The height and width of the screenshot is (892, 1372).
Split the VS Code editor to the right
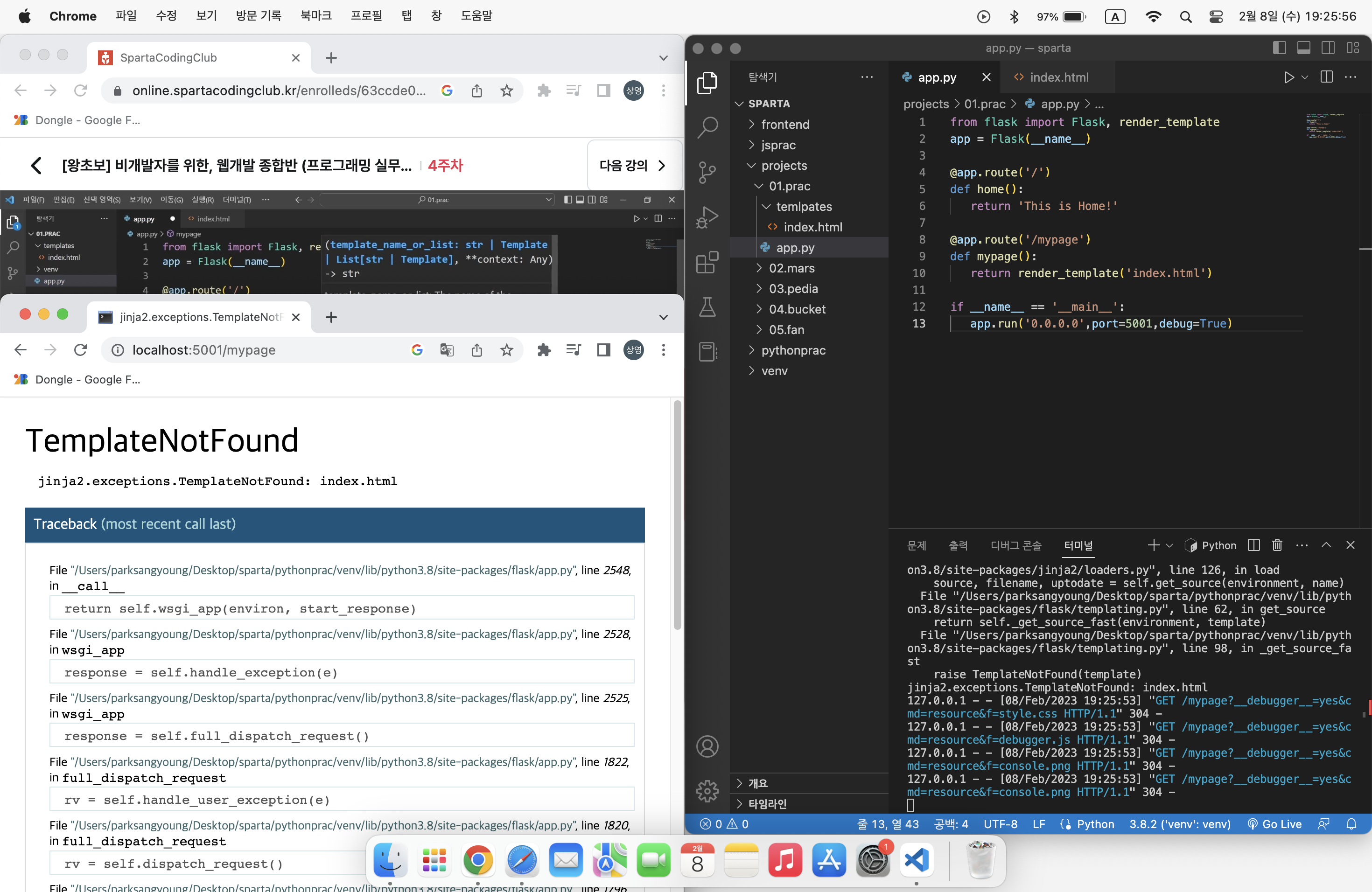coord(1326,77)
